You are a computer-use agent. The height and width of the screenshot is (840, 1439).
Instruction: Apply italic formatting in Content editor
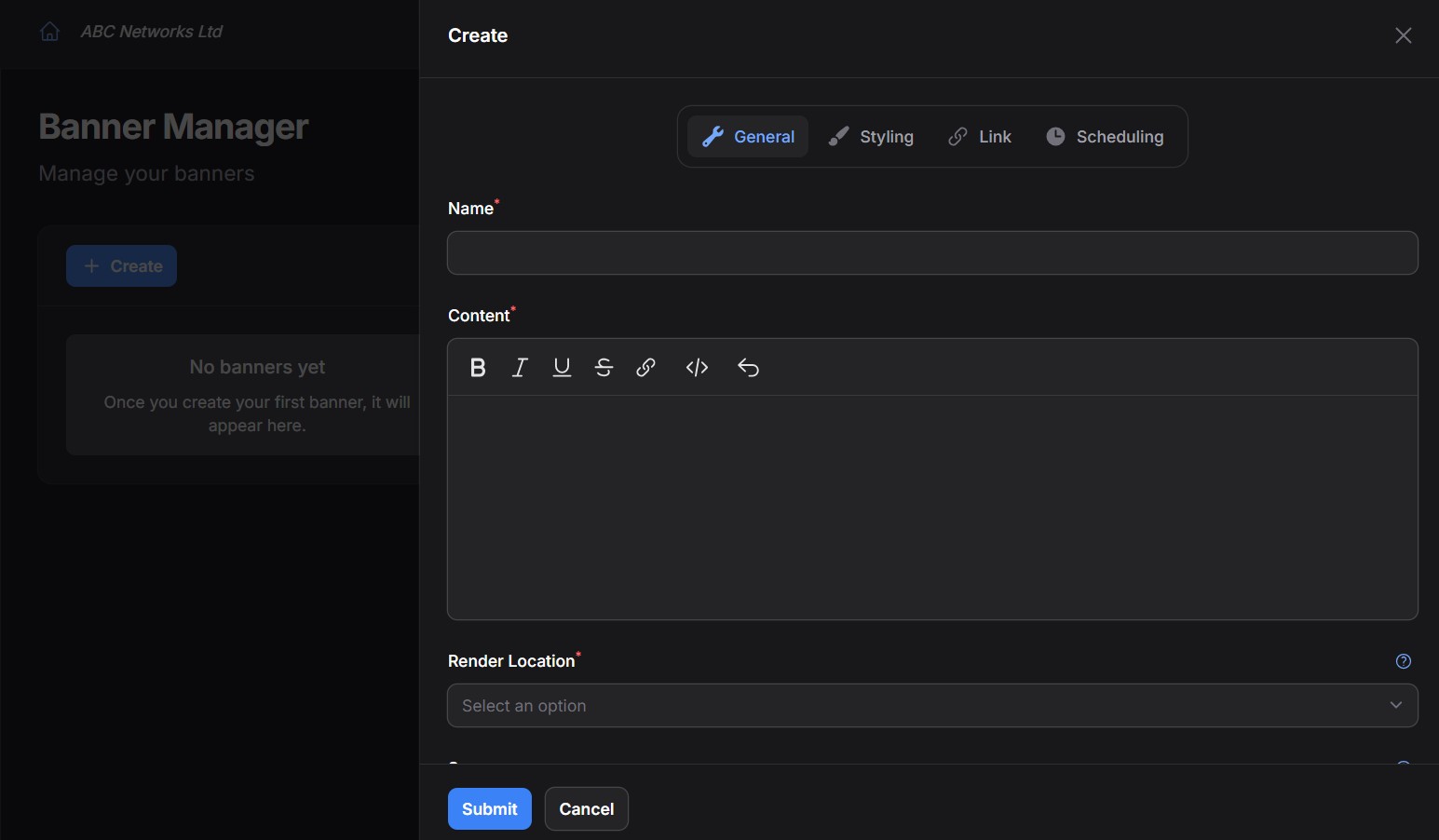tap(520, 368)
